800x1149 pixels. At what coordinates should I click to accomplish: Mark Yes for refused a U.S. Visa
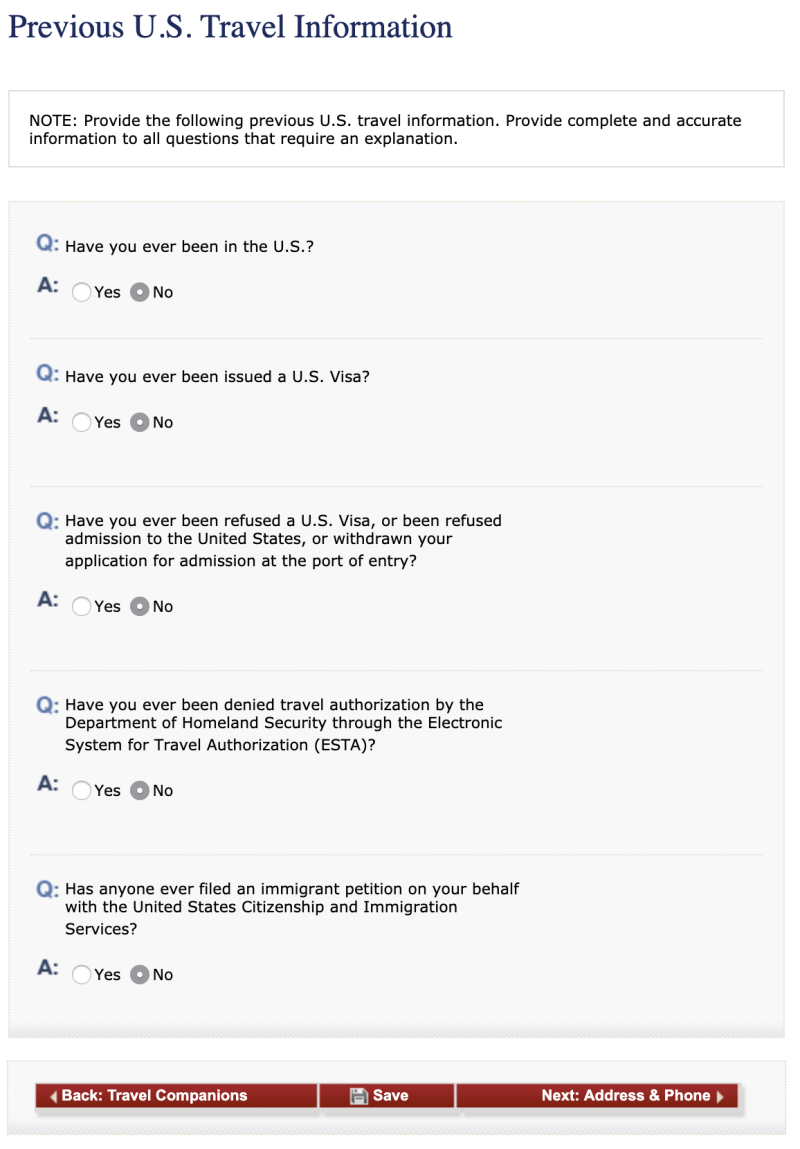81,606
